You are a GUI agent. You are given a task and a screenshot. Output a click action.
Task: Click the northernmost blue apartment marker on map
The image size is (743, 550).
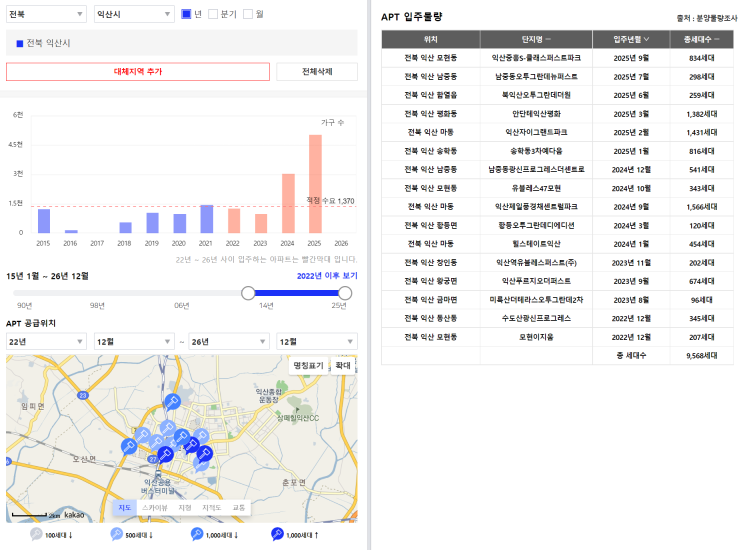[172, 402]
